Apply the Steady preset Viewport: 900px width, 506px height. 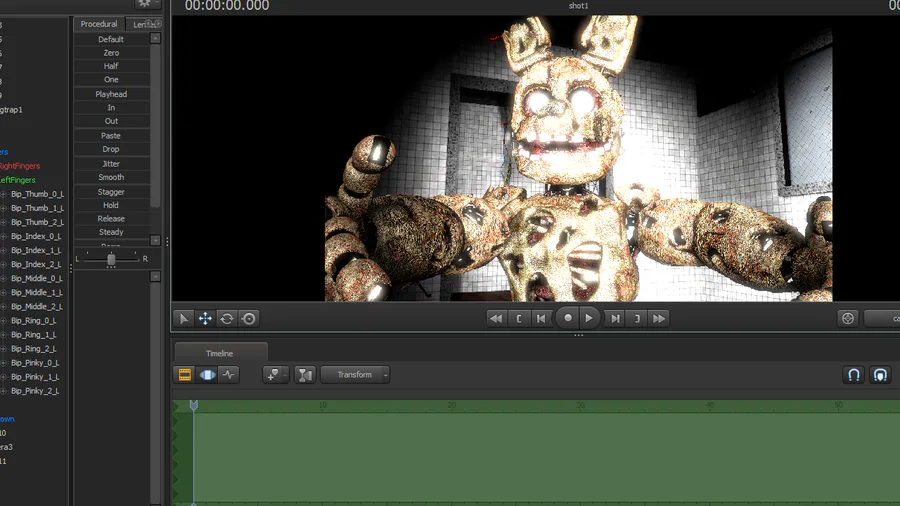(x=111, y=232)
